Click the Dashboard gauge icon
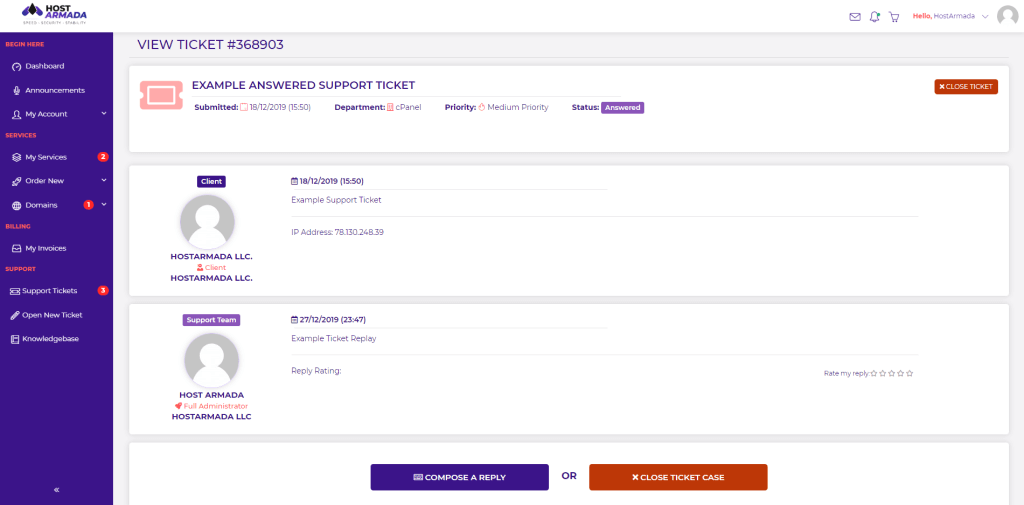The width and height of the screenshot is (1024, 505). 16,67
